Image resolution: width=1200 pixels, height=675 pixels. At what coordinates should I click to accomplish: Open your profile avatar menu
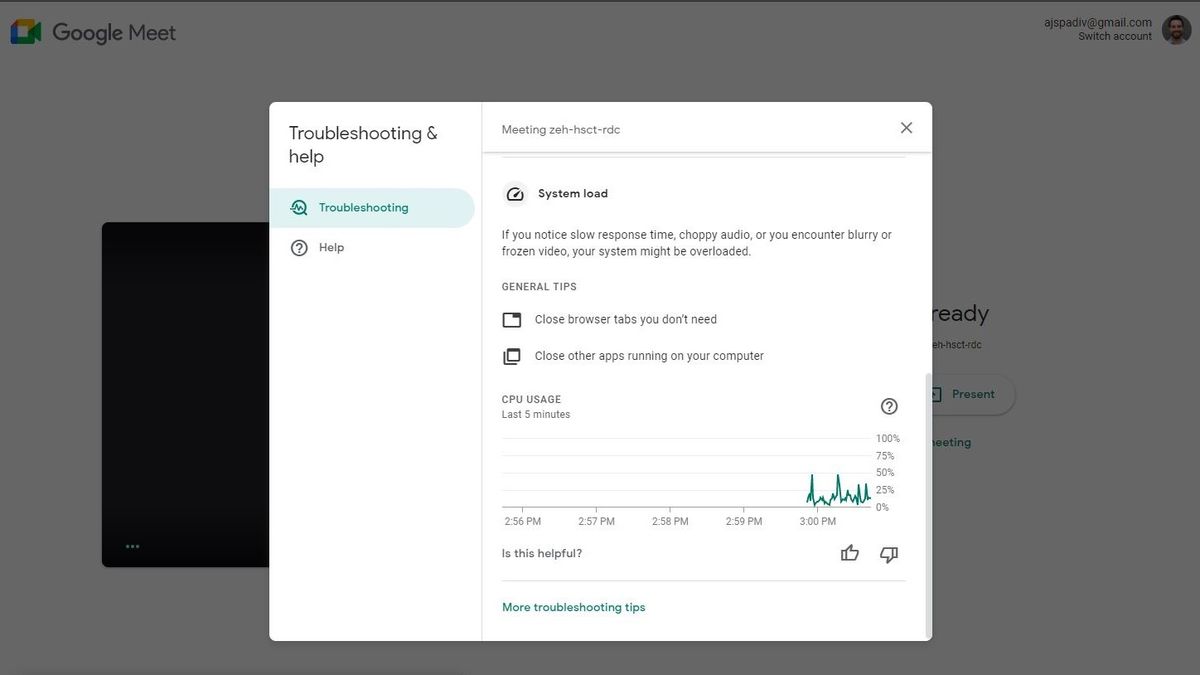click(1176, 29)
